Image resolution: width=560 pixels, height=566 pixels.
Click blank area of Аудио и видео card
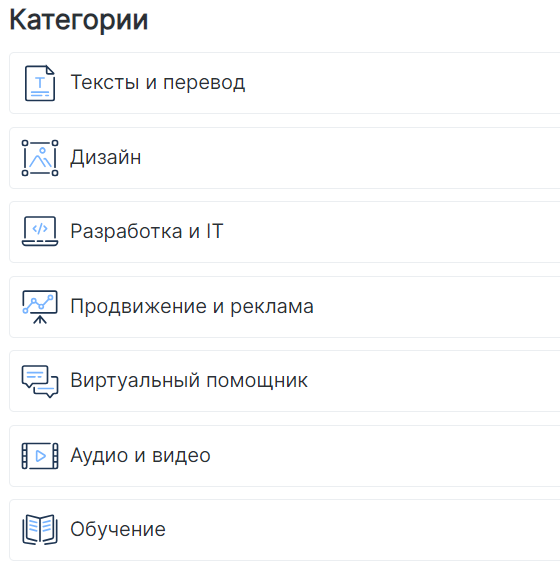pos(397,456)
